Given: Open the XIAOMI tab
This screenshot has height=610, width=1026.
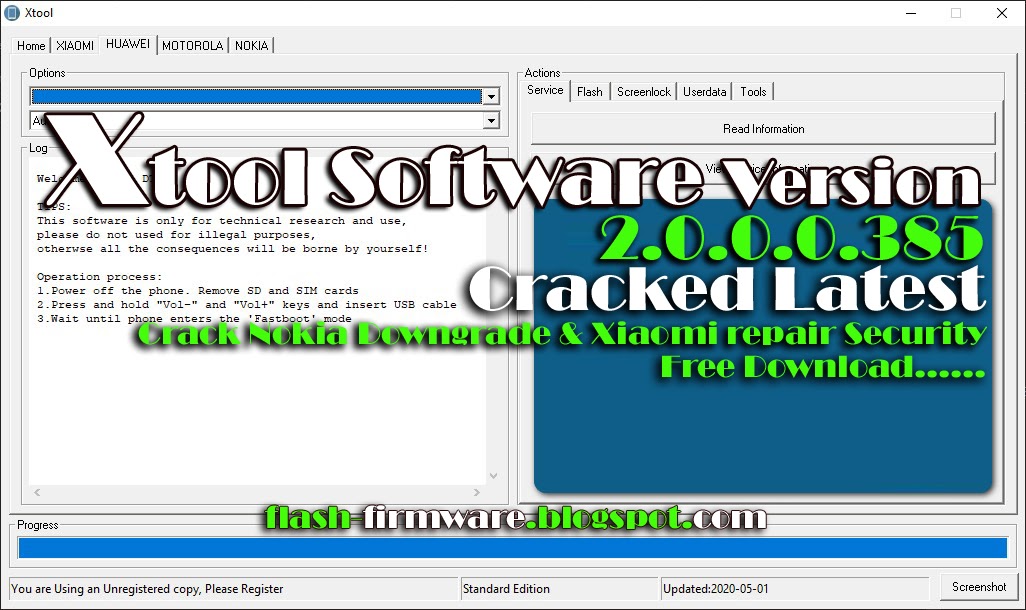Looking at the screenshot, I should [74, 45].
